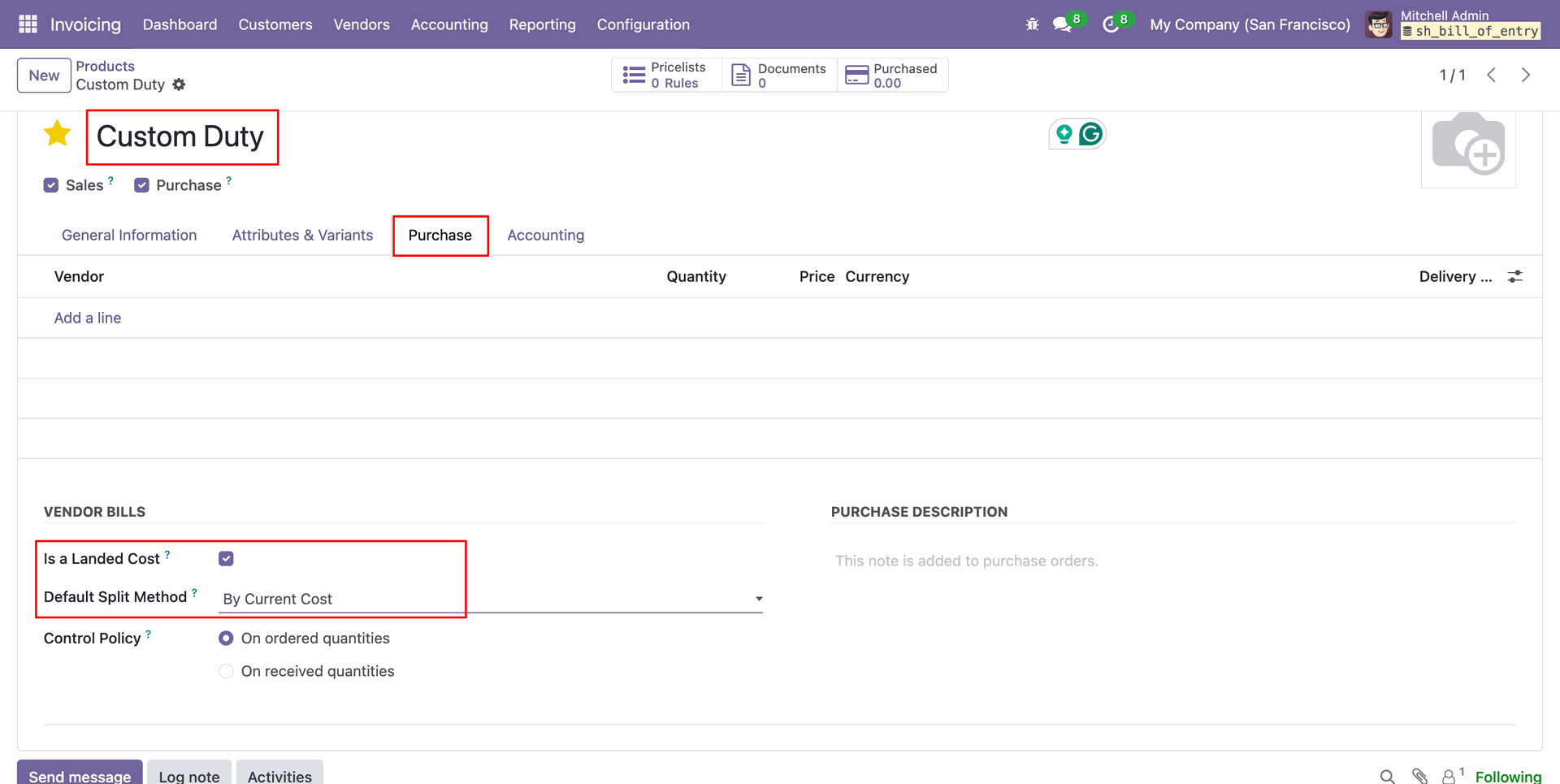Click the New button
1560x784 pixels.
pos(44,76)
